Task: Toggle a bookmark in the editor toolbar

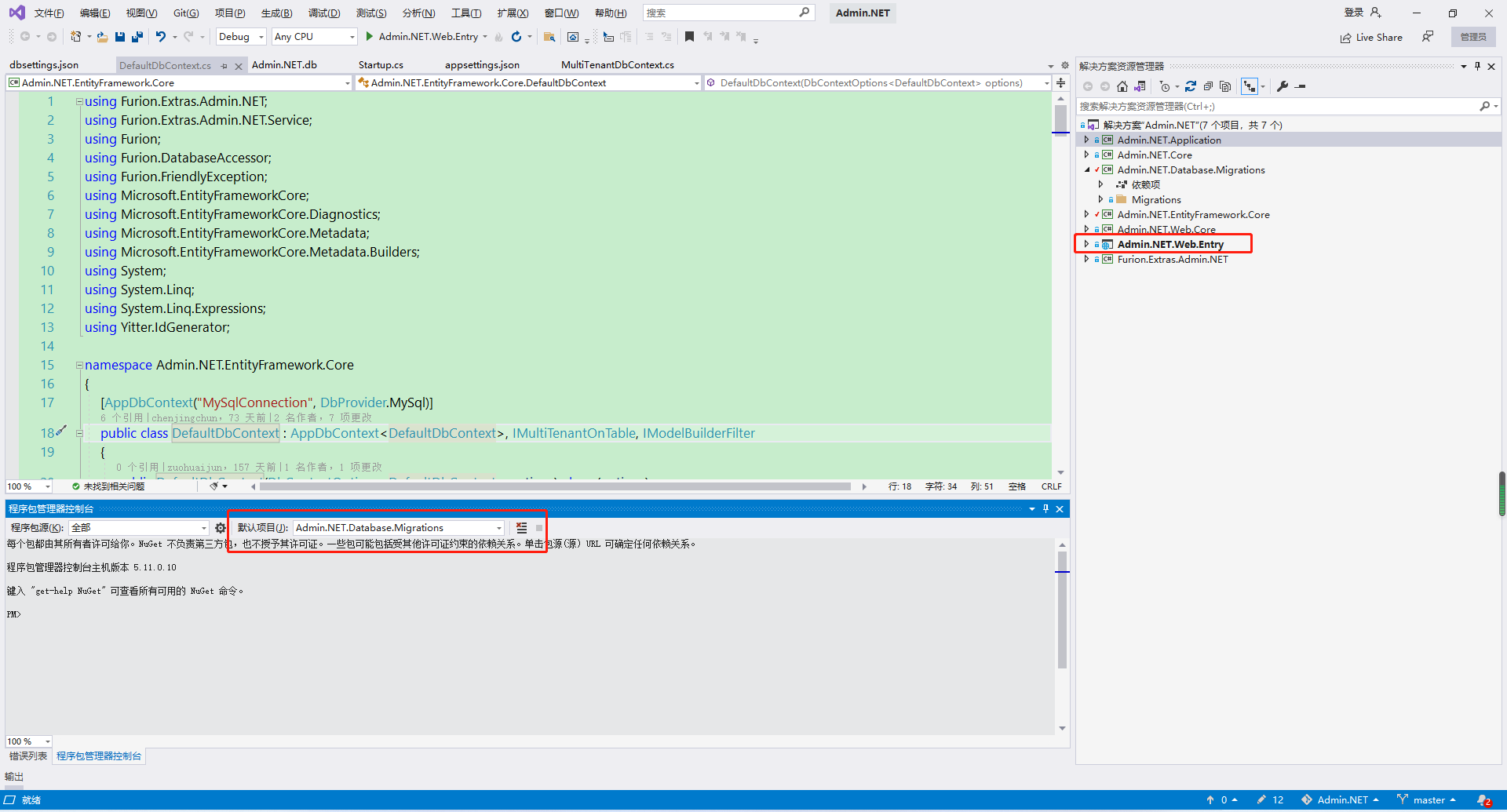Action: [x=690, y=36]
